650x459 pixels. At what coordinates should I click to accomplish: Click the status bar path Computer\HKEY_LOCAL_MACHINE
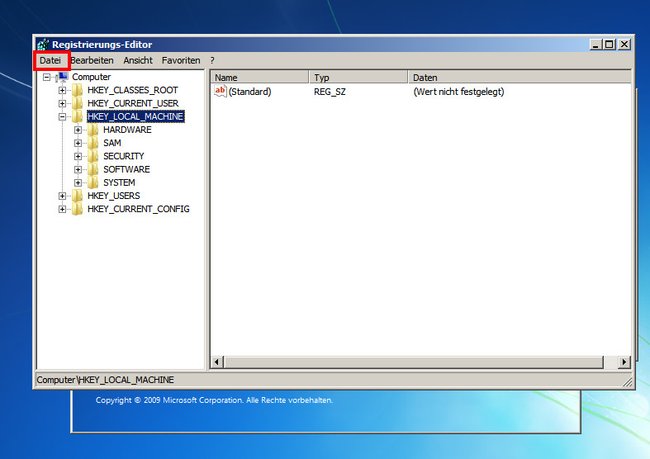tap(105, 380)
